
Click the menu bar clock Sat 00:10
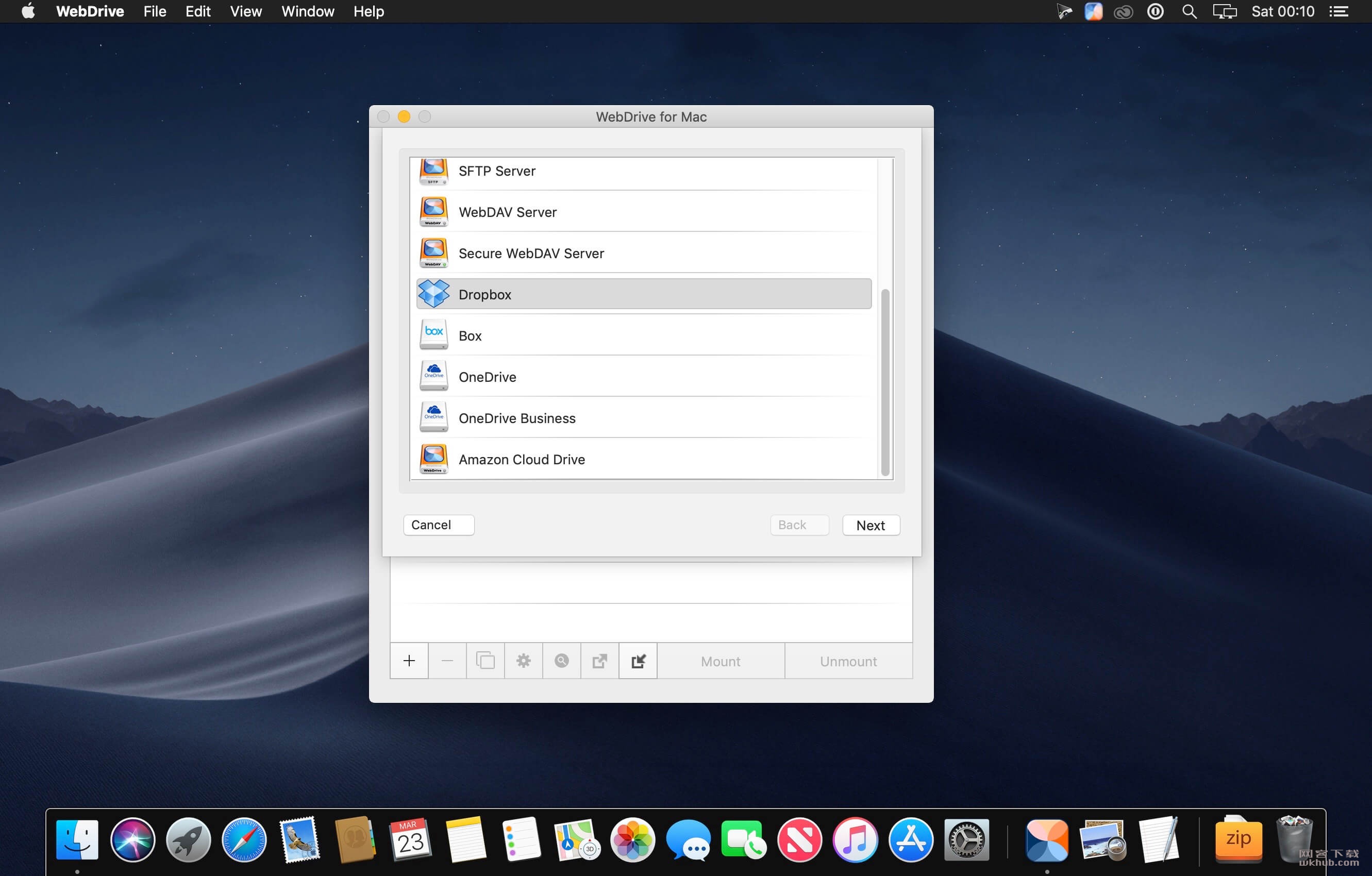point(1282,11)
